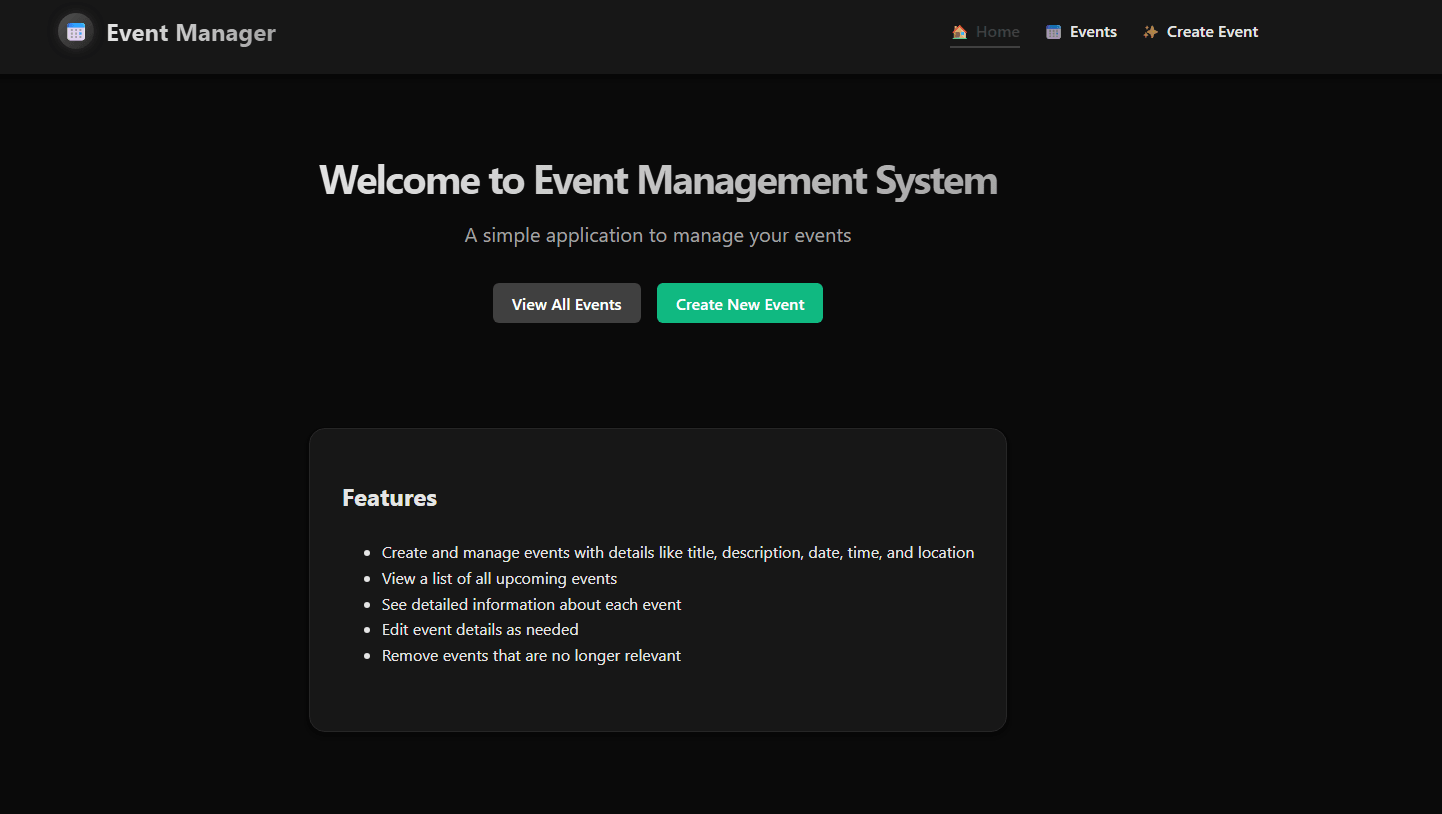Click the underlined Home link

point(996,31)
